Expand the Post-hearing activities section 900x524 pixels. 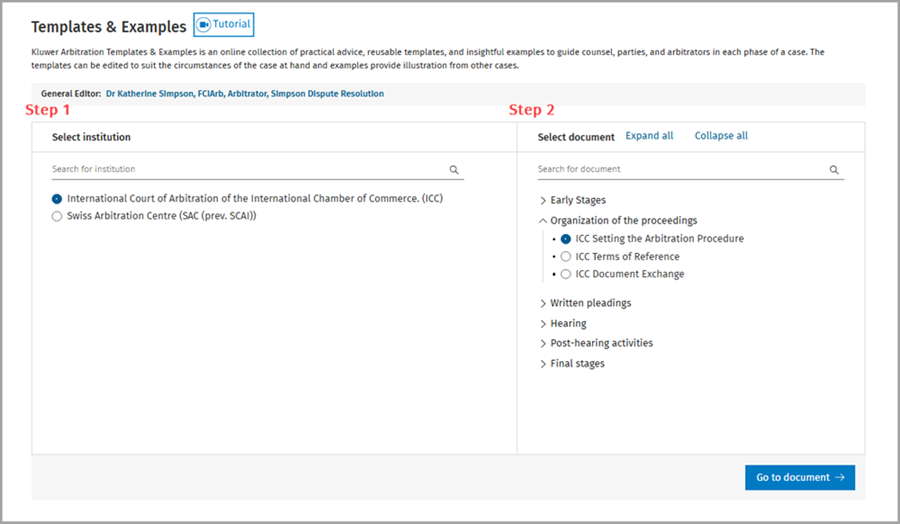(x=543, y=343)
